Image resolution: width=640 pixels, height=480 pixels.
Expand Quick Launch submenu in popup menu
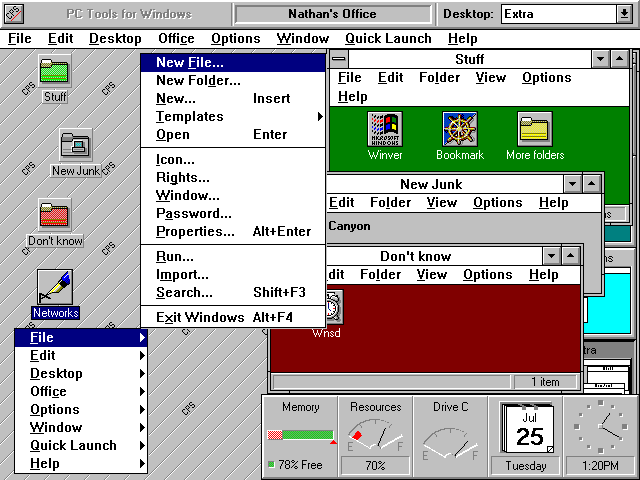(81, 445)
